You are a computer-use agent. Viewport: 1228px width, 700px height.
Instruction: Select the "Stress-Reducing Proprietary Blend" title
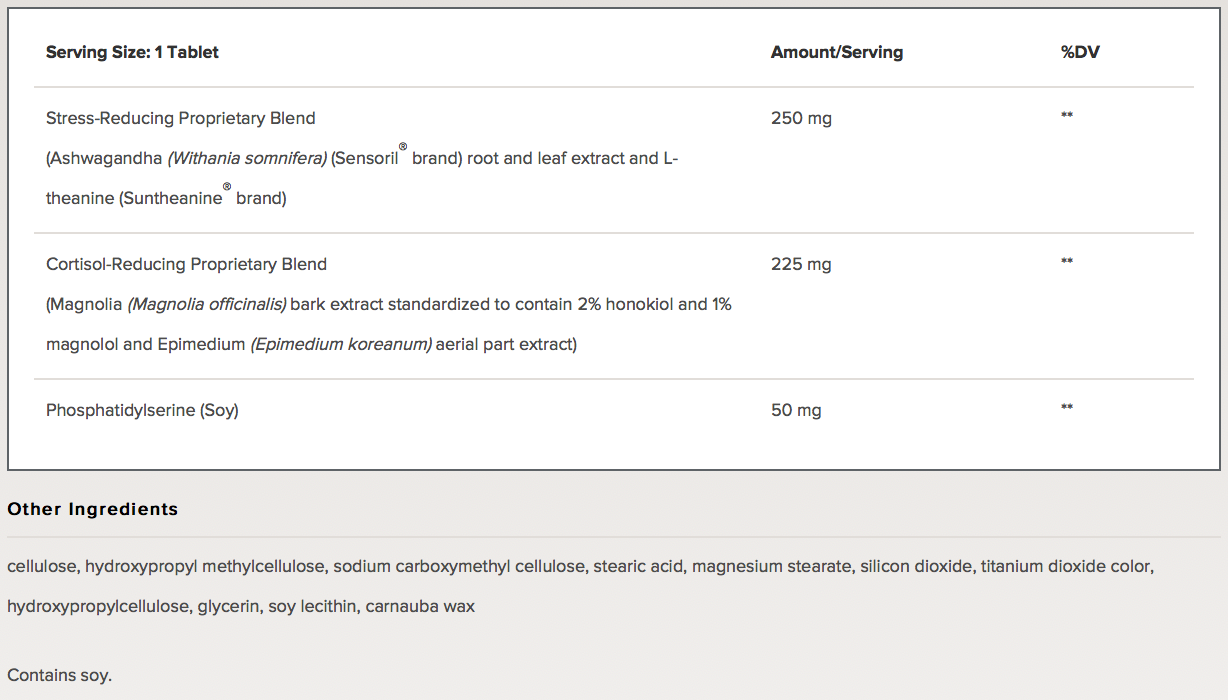tap(180, 118)
